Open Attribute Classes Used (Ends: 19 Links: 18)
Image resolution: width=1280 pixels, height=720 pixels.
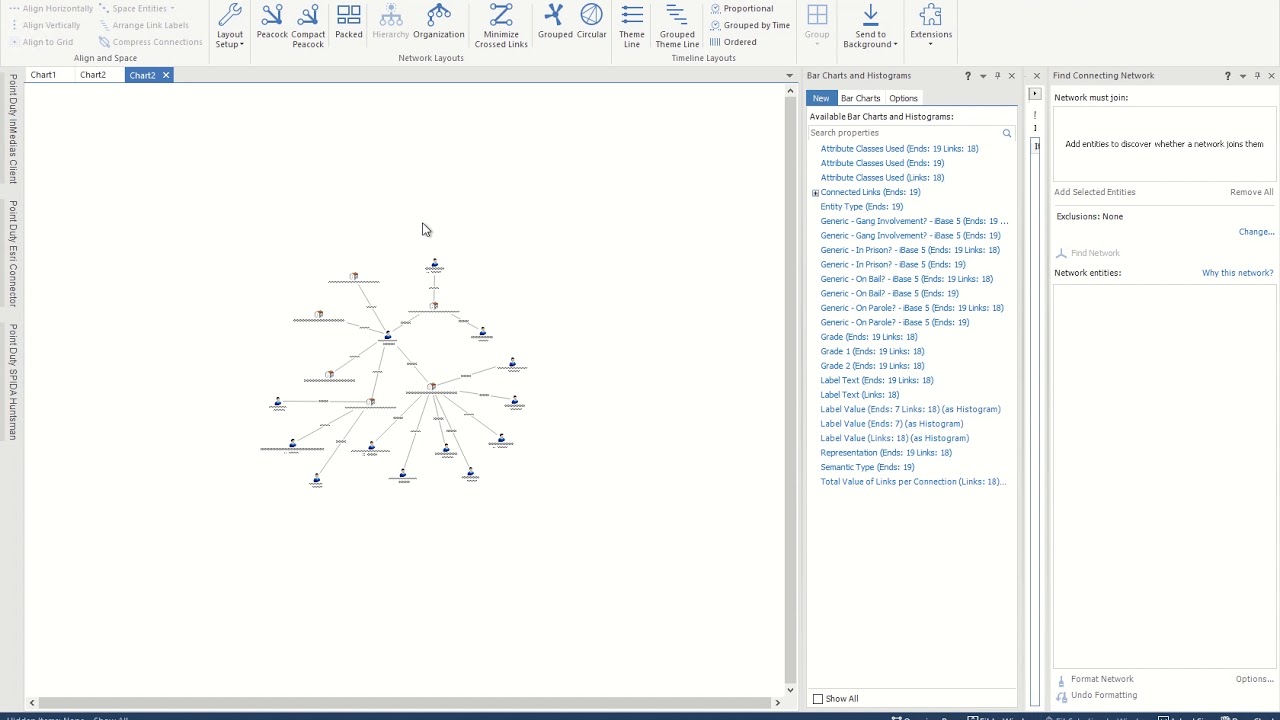[x=899, y=149]
